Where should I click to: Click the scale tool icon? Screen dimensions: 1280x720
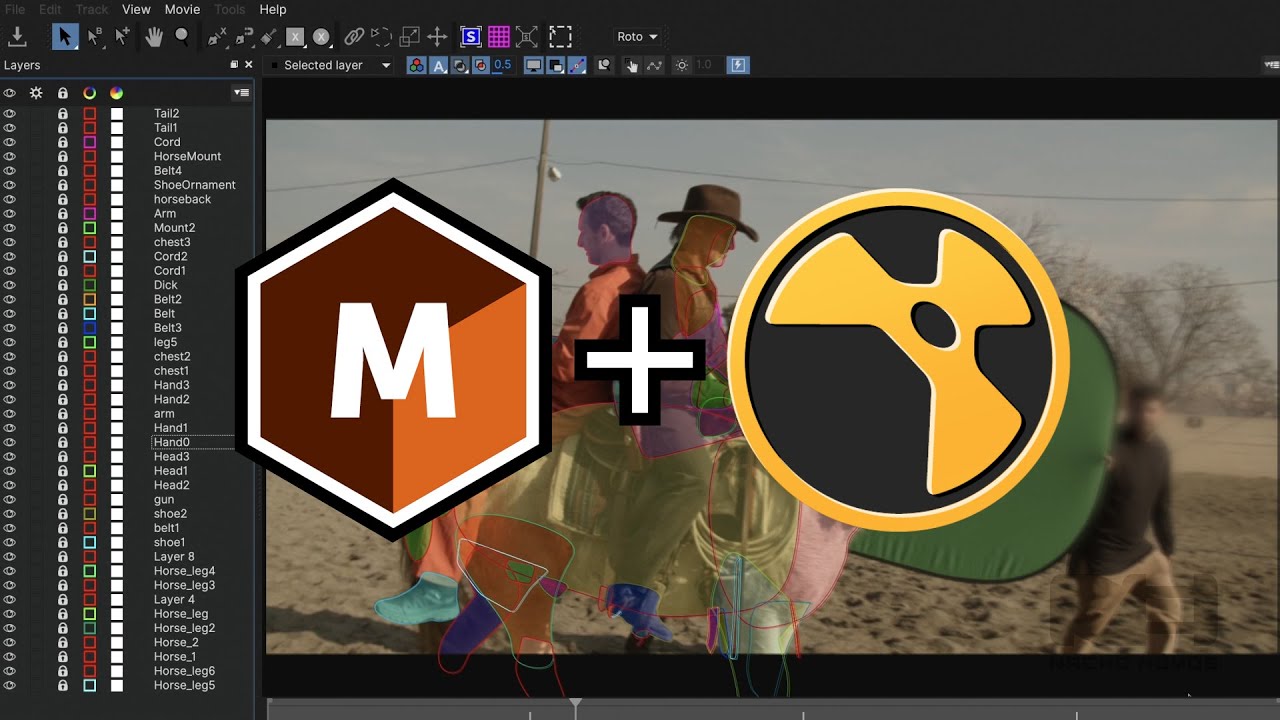coord(409,37)
